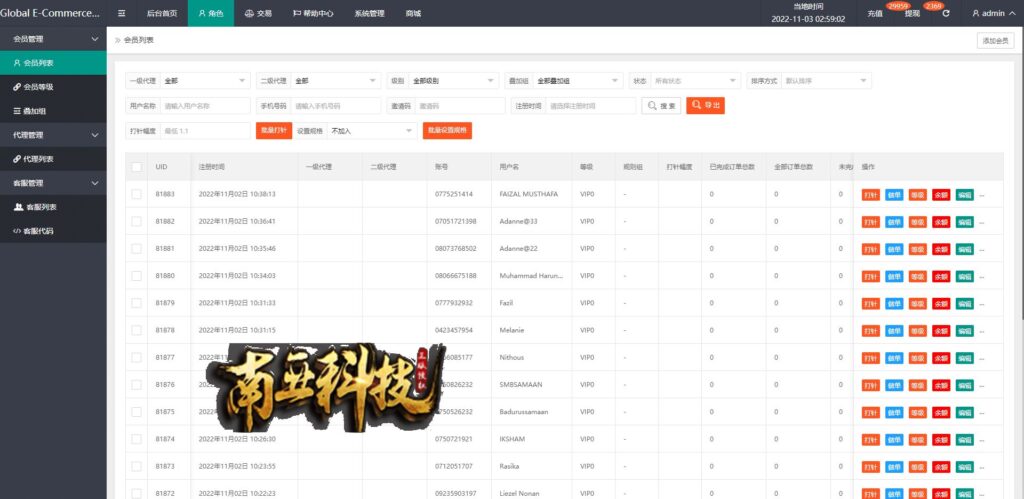Open 会员等级 sidebar item
Screen dimensions: 1024x499
(53, 87)
